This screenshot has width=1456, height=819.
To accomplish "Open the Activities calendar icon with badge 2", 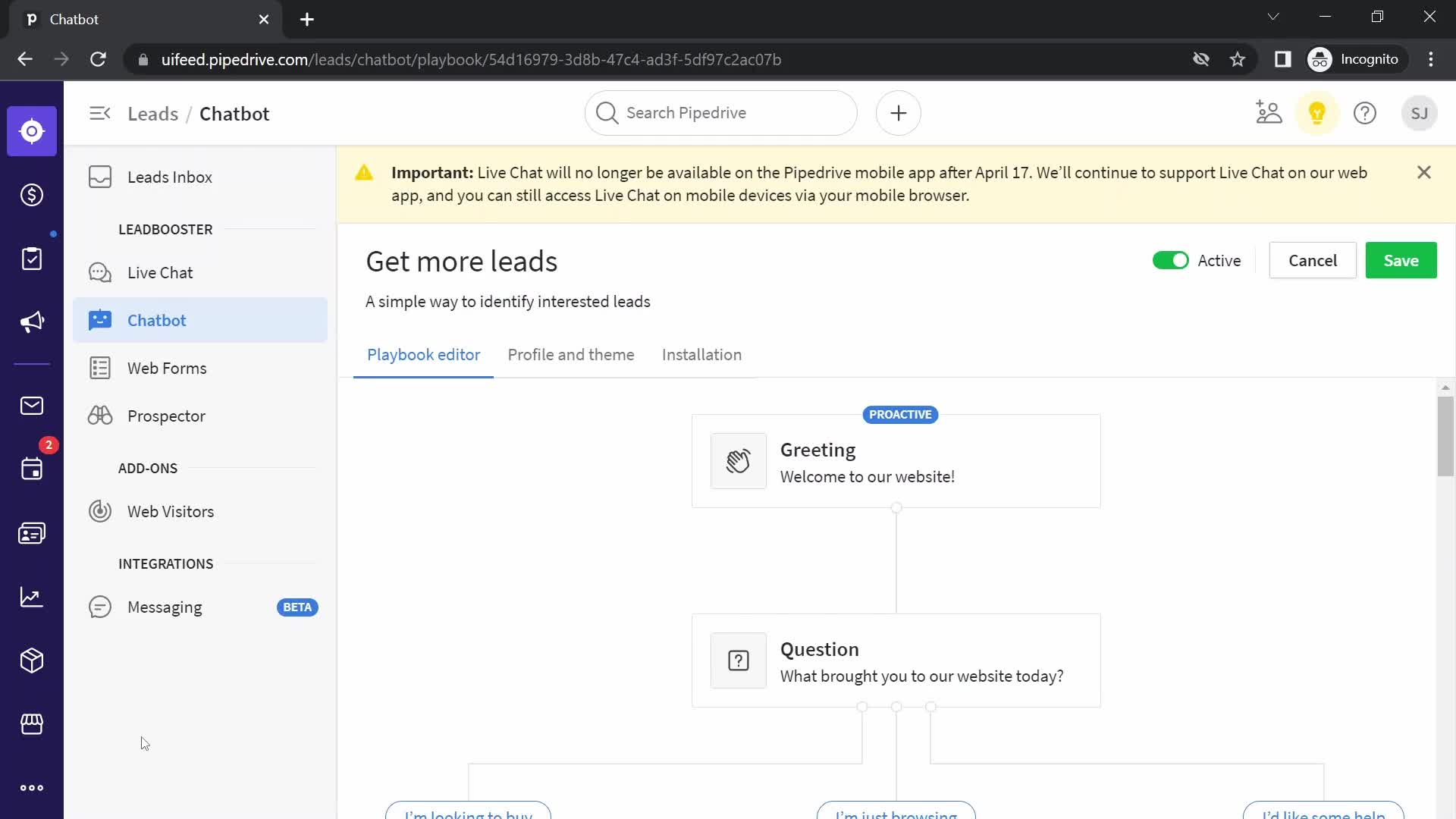I will 32,469.
